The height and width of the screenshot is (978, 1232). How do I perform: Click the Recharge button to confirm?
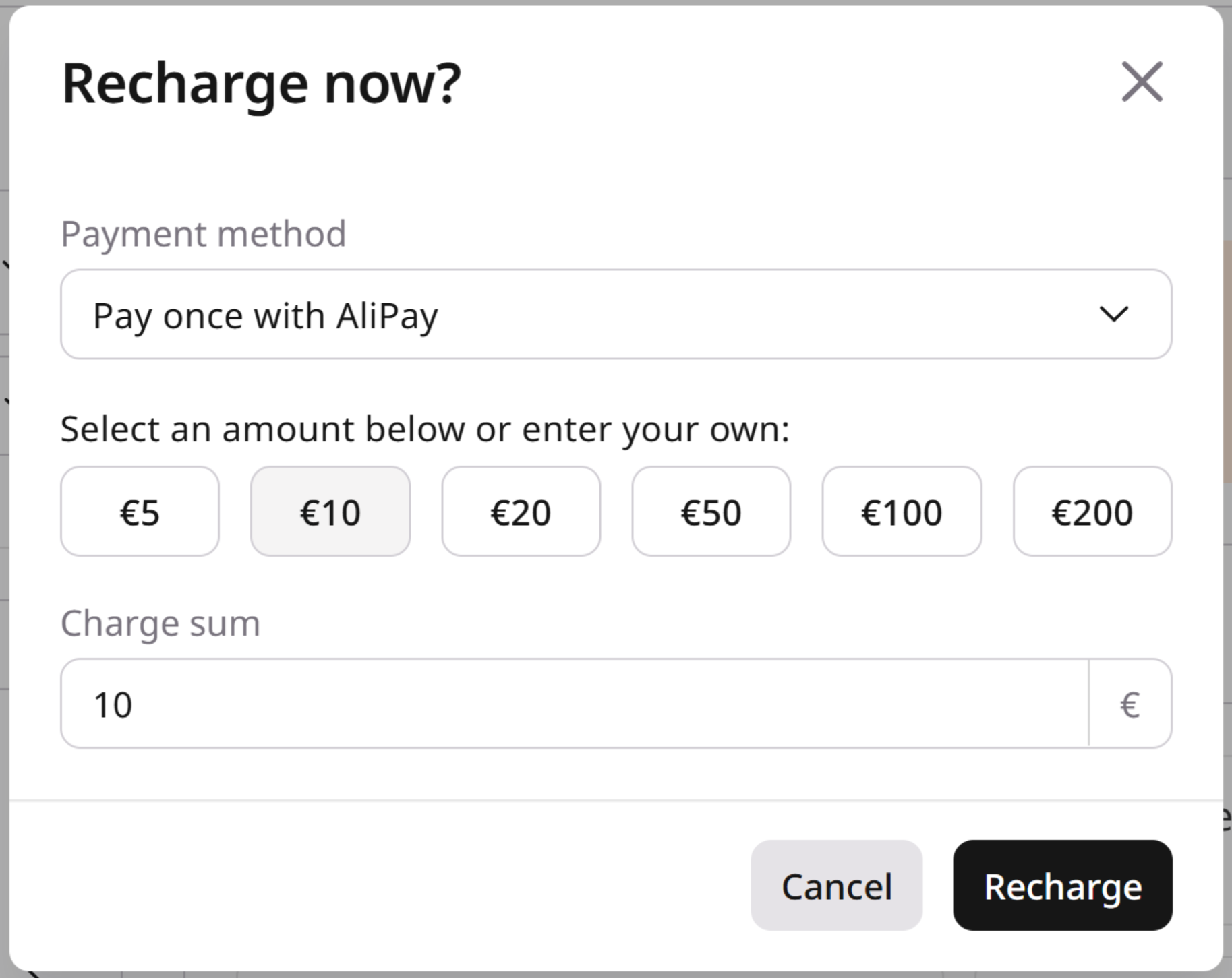pyautogui.click(x=1062, y=886)
